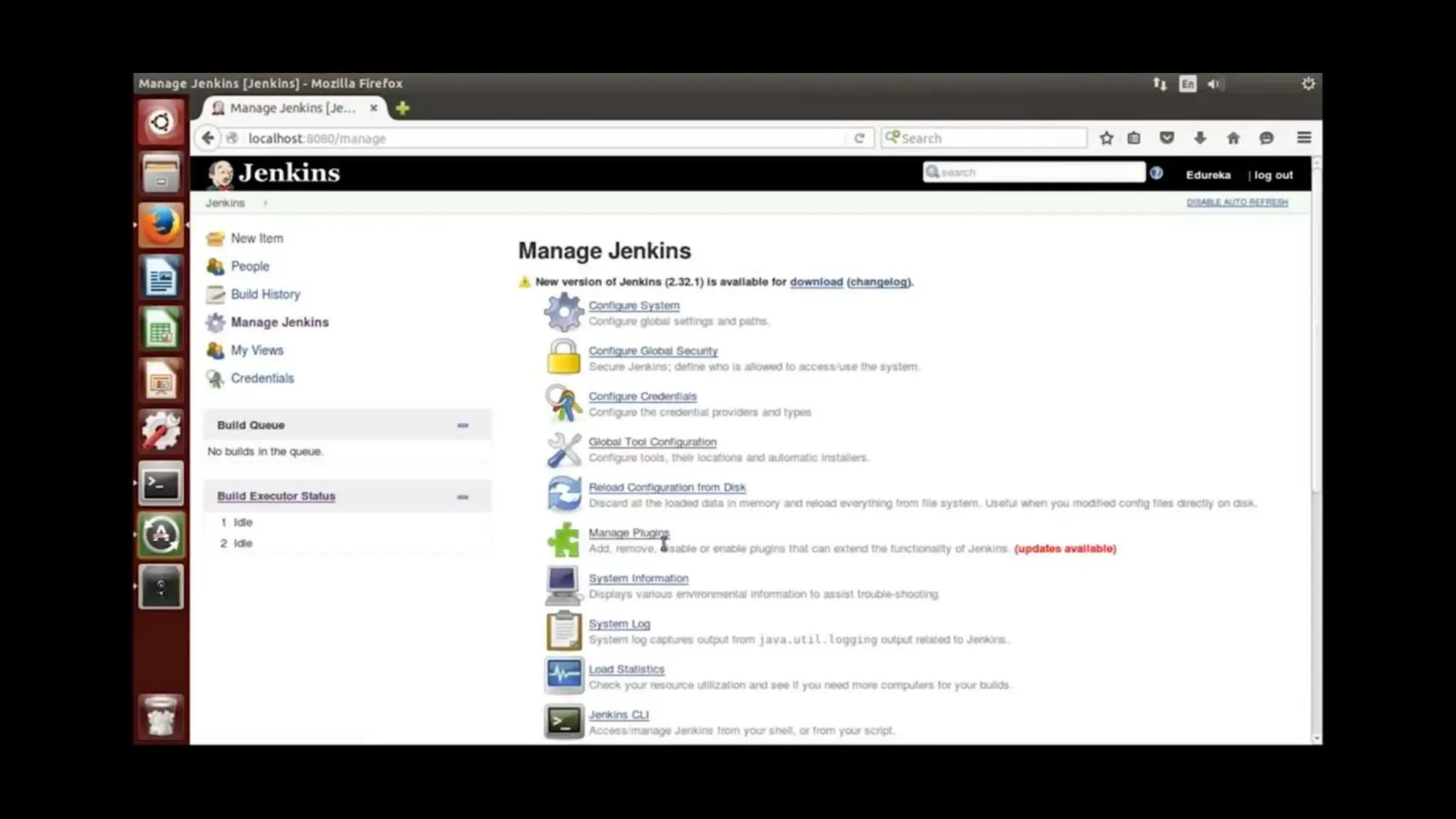Open the Global Tool Configuration link

652,441
